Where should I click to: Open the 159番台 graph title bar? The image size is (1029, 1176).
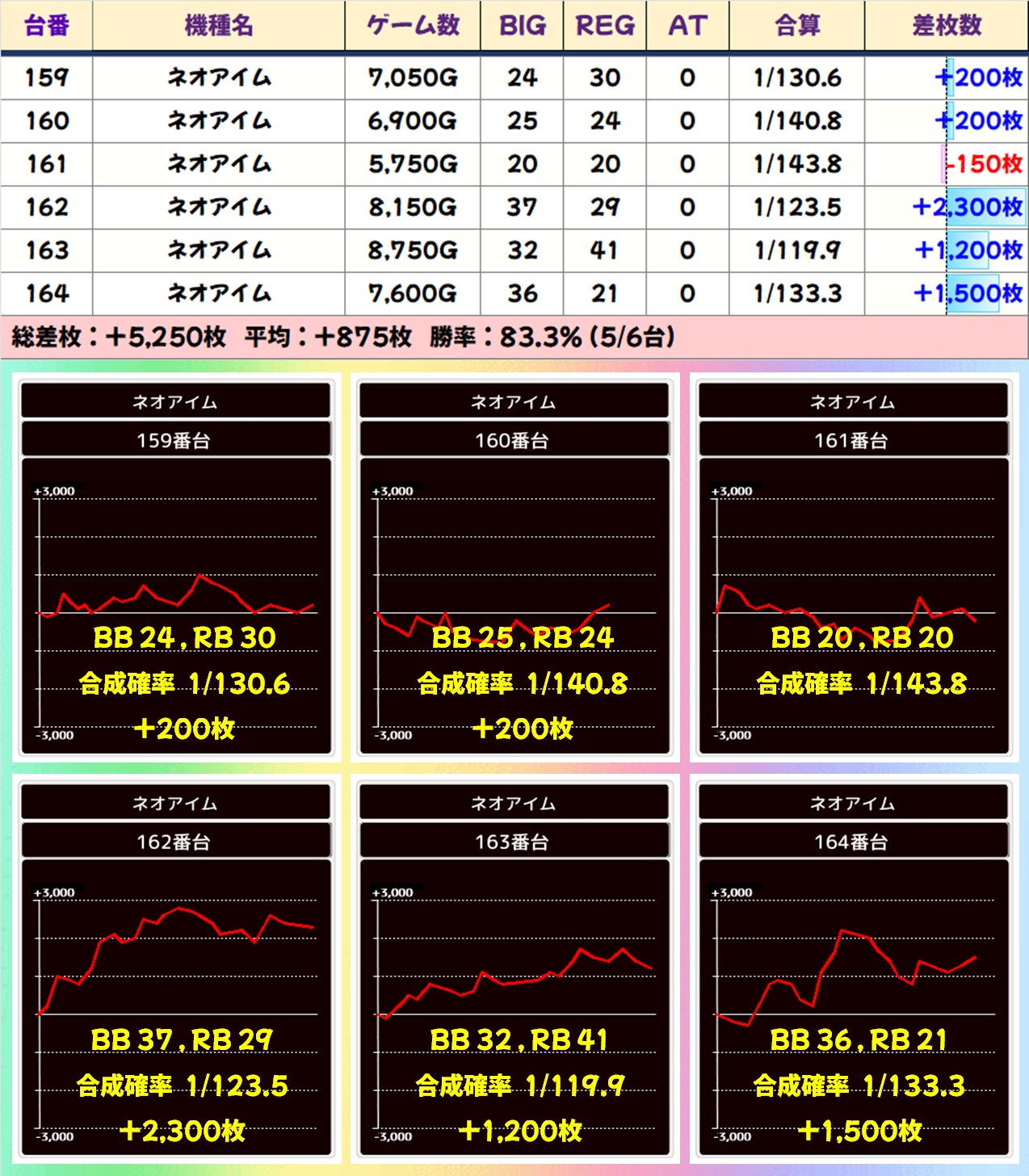(x=175, y=440)
